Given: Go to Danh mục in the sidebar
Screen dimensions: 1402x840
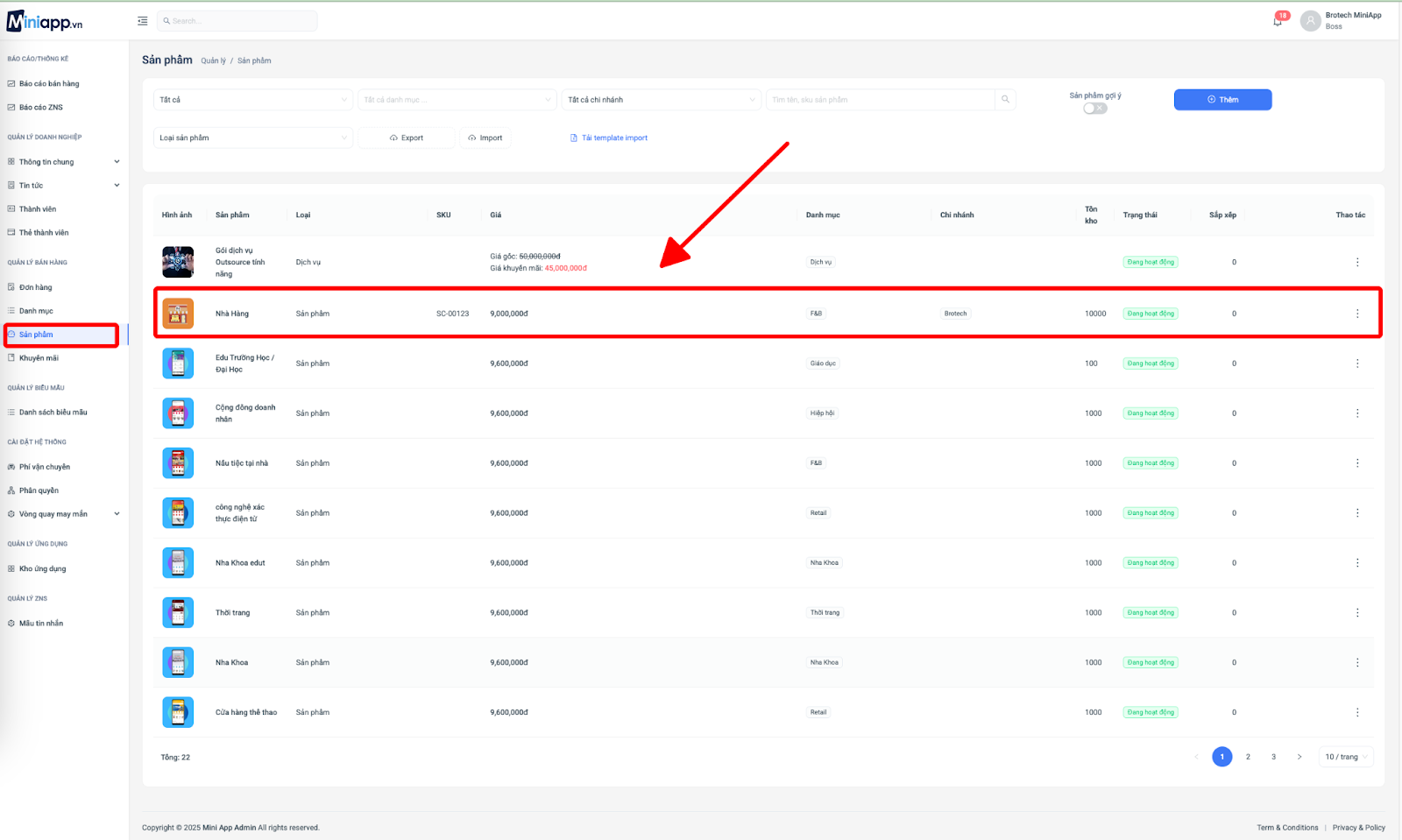Looking at the screenshot, I should point(36,311).
